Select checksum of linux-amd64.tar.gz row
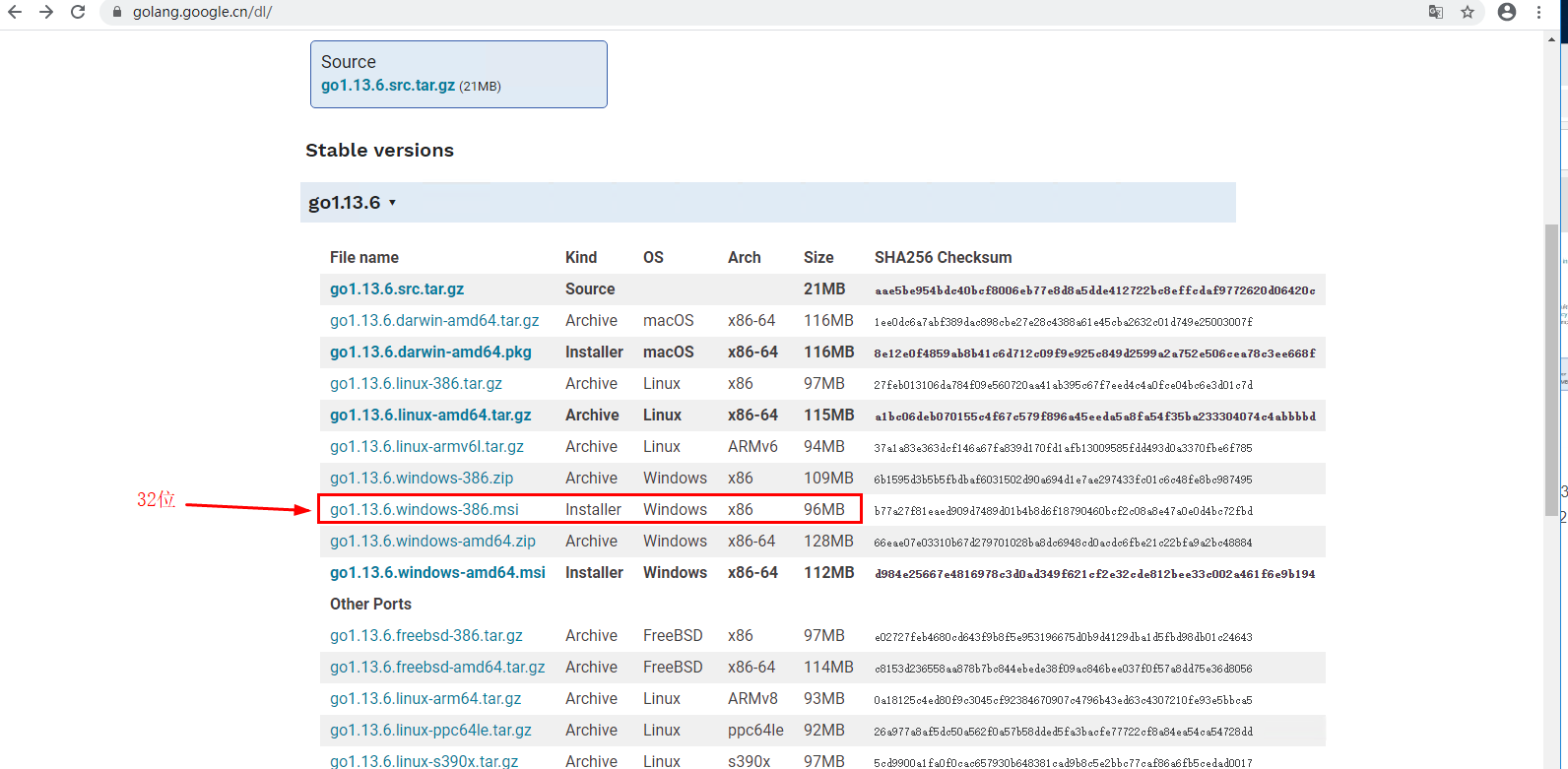1568x769 pixels. click(x=1095, y=417)
